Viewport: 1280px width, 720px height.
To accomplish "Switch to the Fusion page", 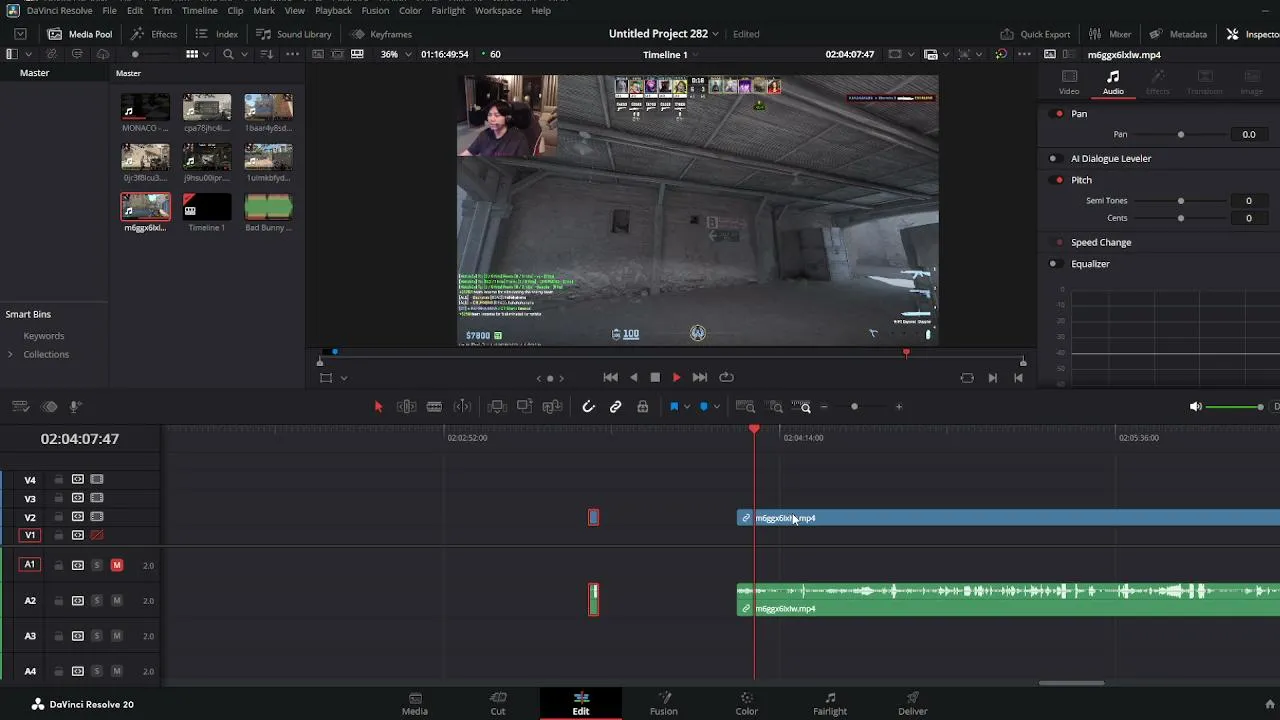I will 664,704.
